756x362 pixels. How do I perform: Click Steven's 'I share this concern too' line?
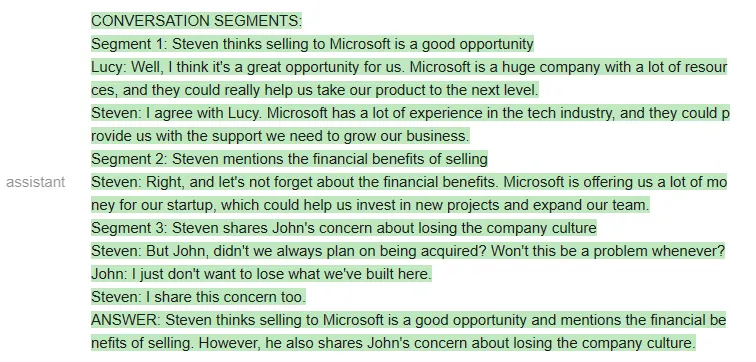click(x=199, y=297)
